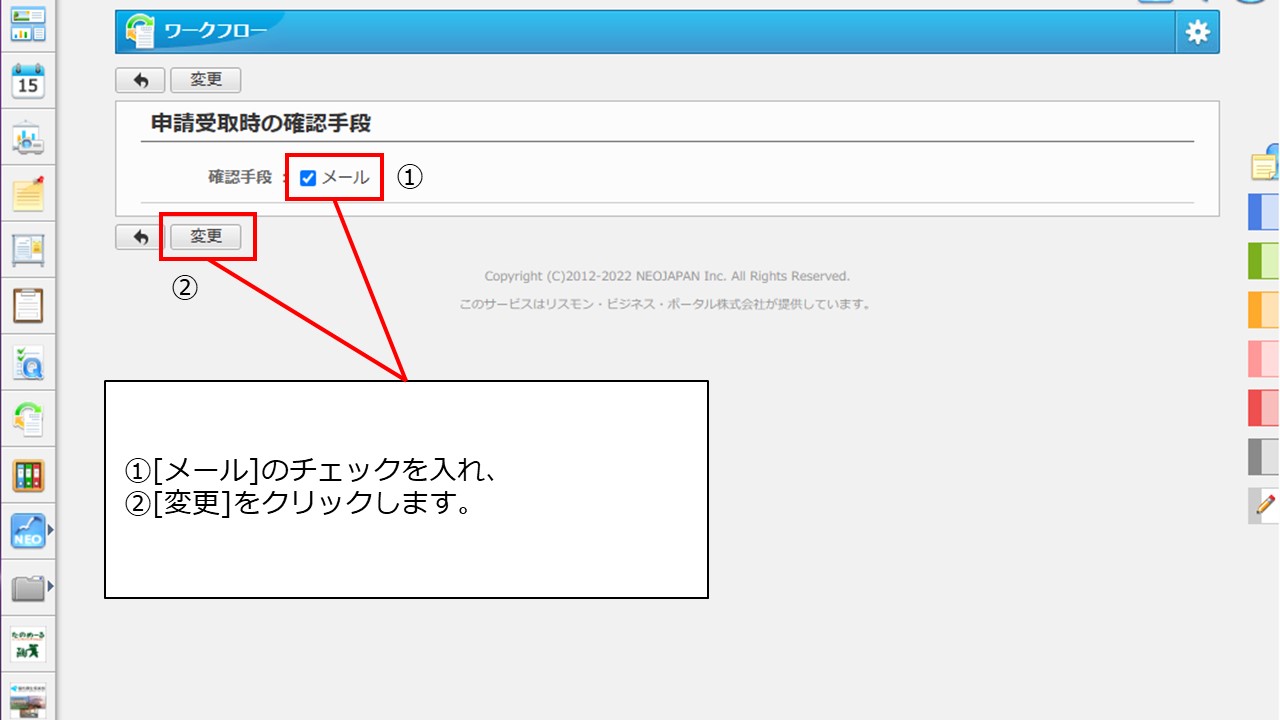Click the back arrow button above the form
The height and width of the screenshot is (720, 1280).
140,80
